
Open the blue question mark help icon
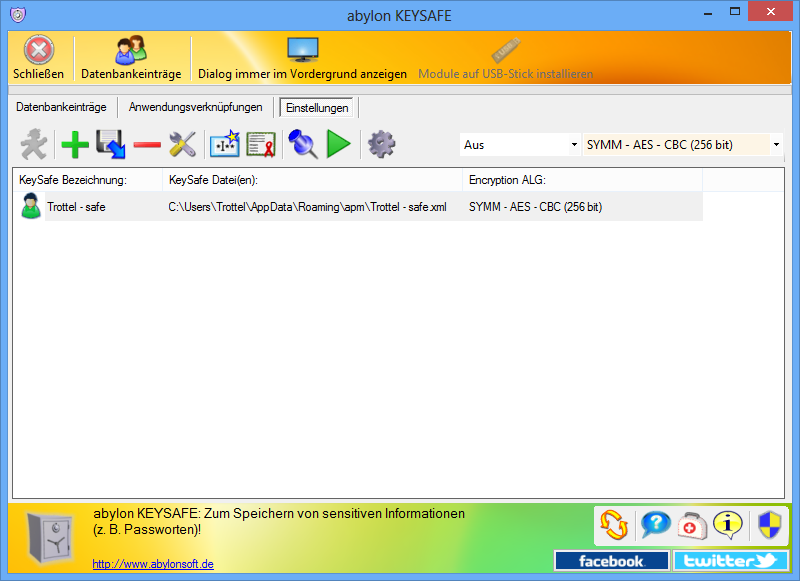point(655,525)
